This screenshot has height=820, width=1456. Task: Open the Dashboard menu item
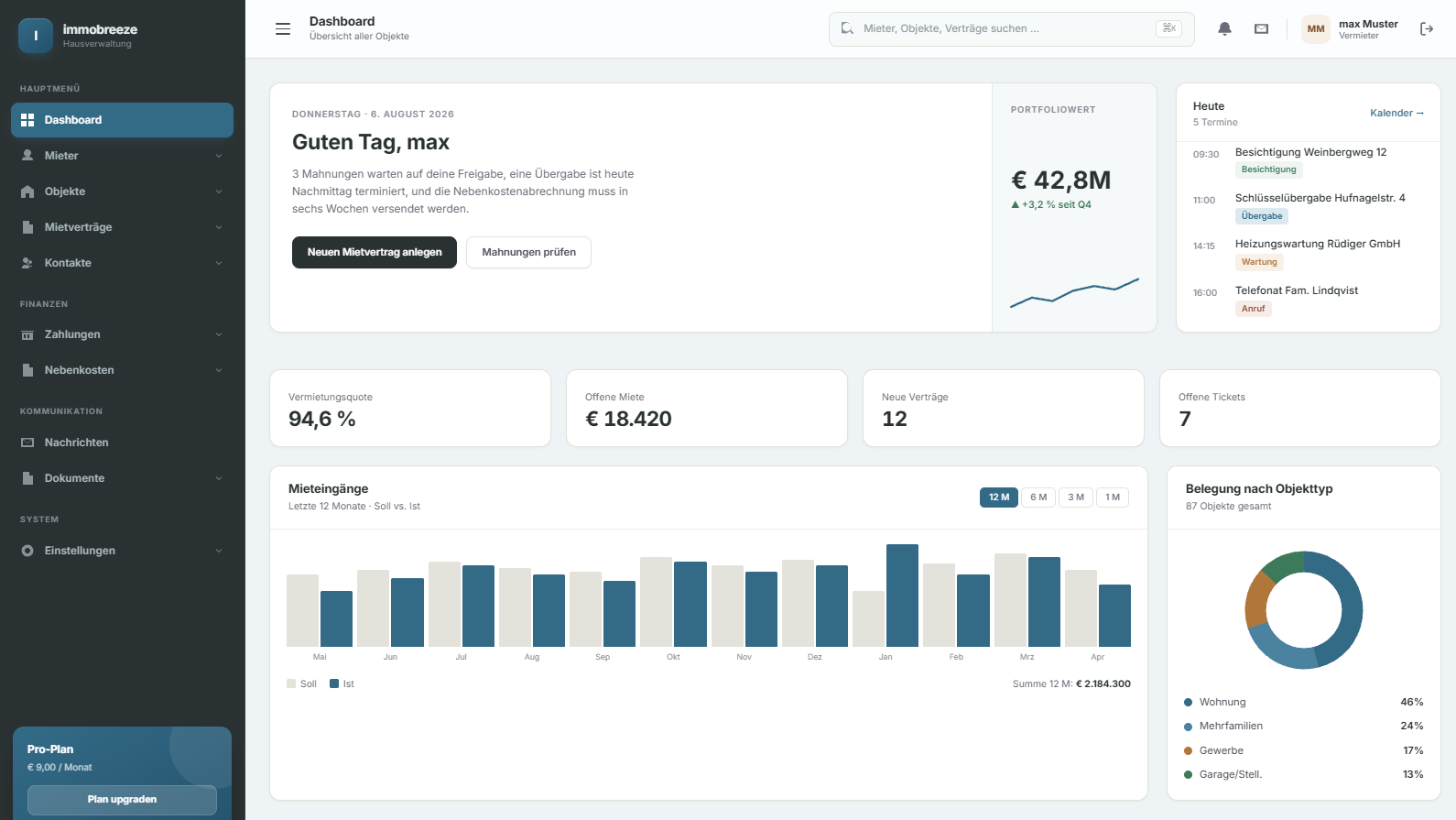pos(122,120)
